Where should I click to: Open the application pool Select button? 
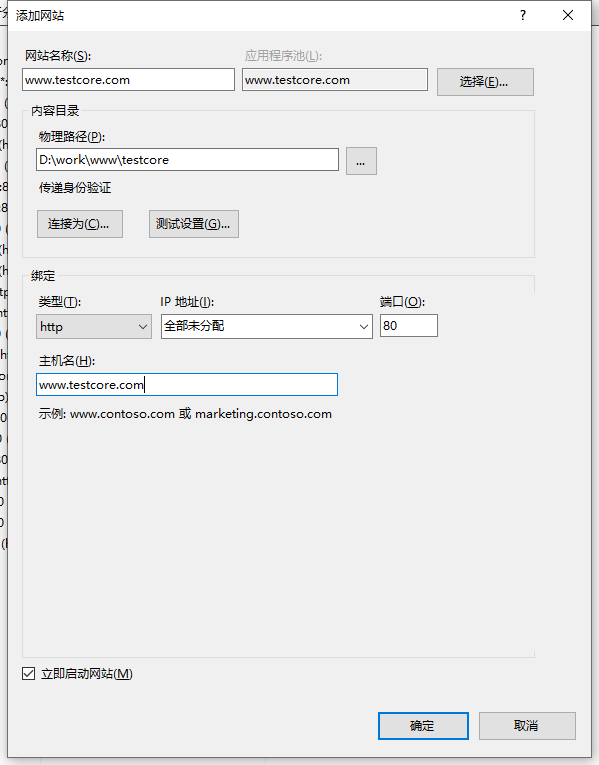click(x=485, y=81)
